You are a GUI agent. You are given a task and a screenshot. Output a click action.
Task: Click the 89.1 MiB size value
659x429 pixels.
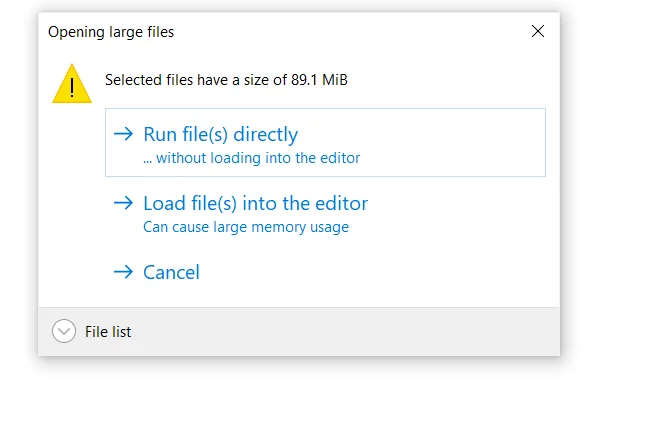pos(319,80)
